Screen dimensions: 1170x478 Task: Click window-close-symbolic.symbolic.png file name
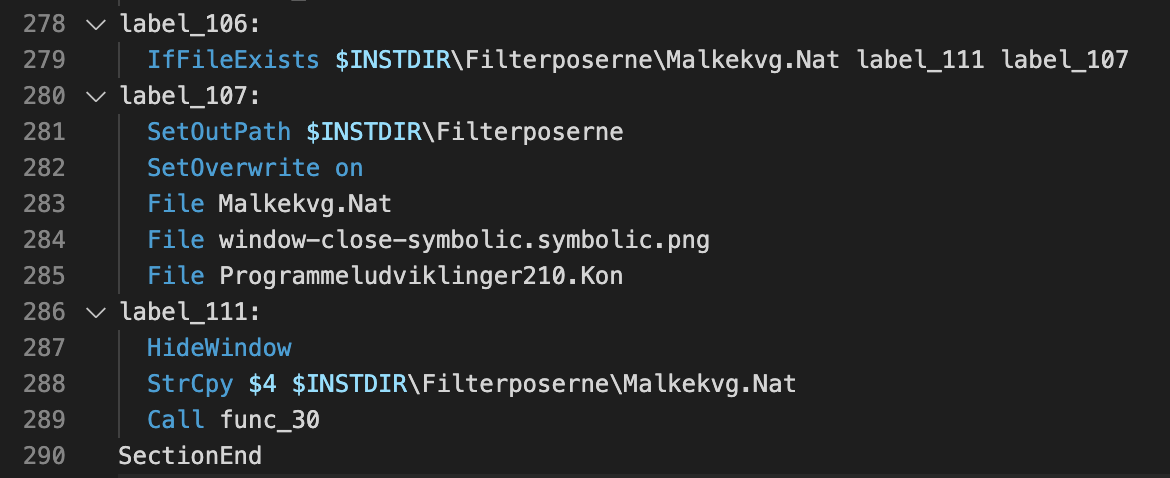click(464, 240)
